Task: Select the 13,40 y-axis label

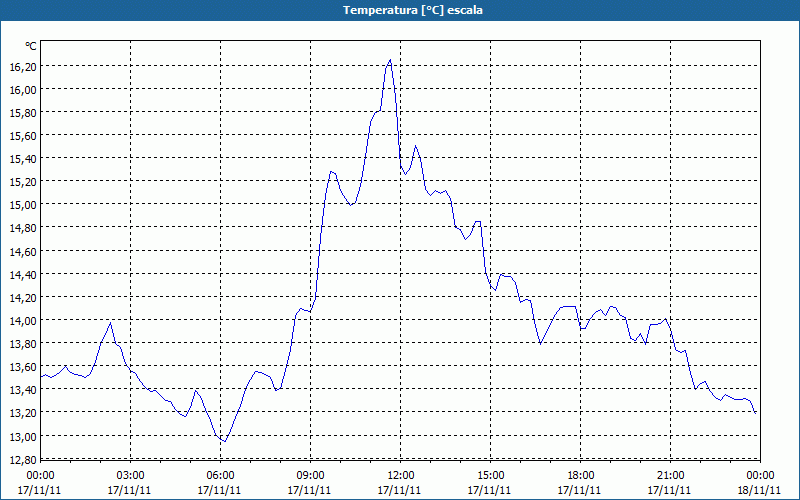Action: pyautogui.click(x=23, y=390)
